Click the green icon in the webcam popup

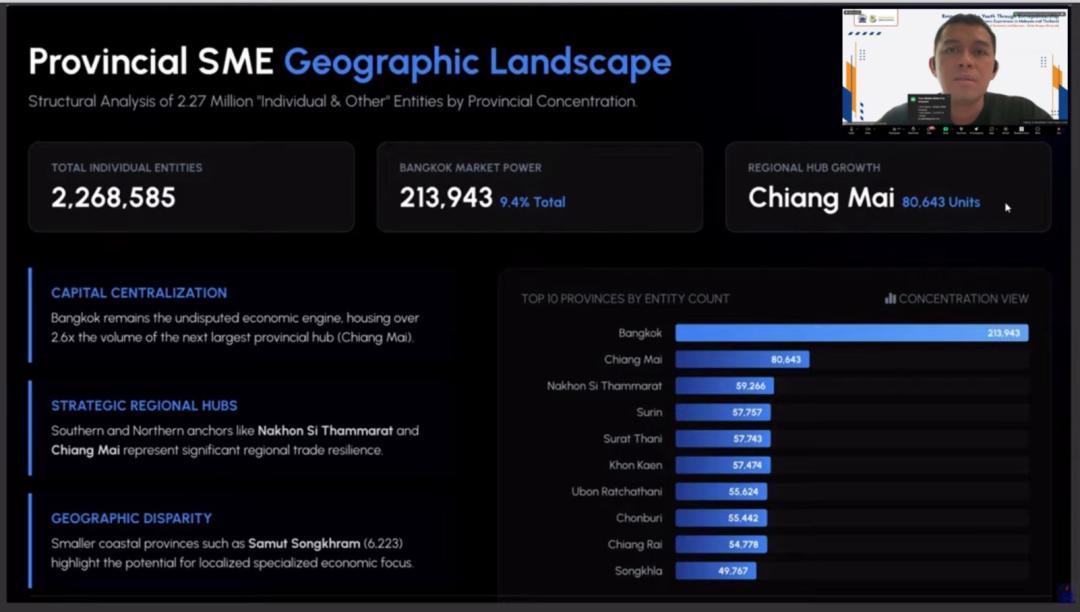click(x=912, y=98)
